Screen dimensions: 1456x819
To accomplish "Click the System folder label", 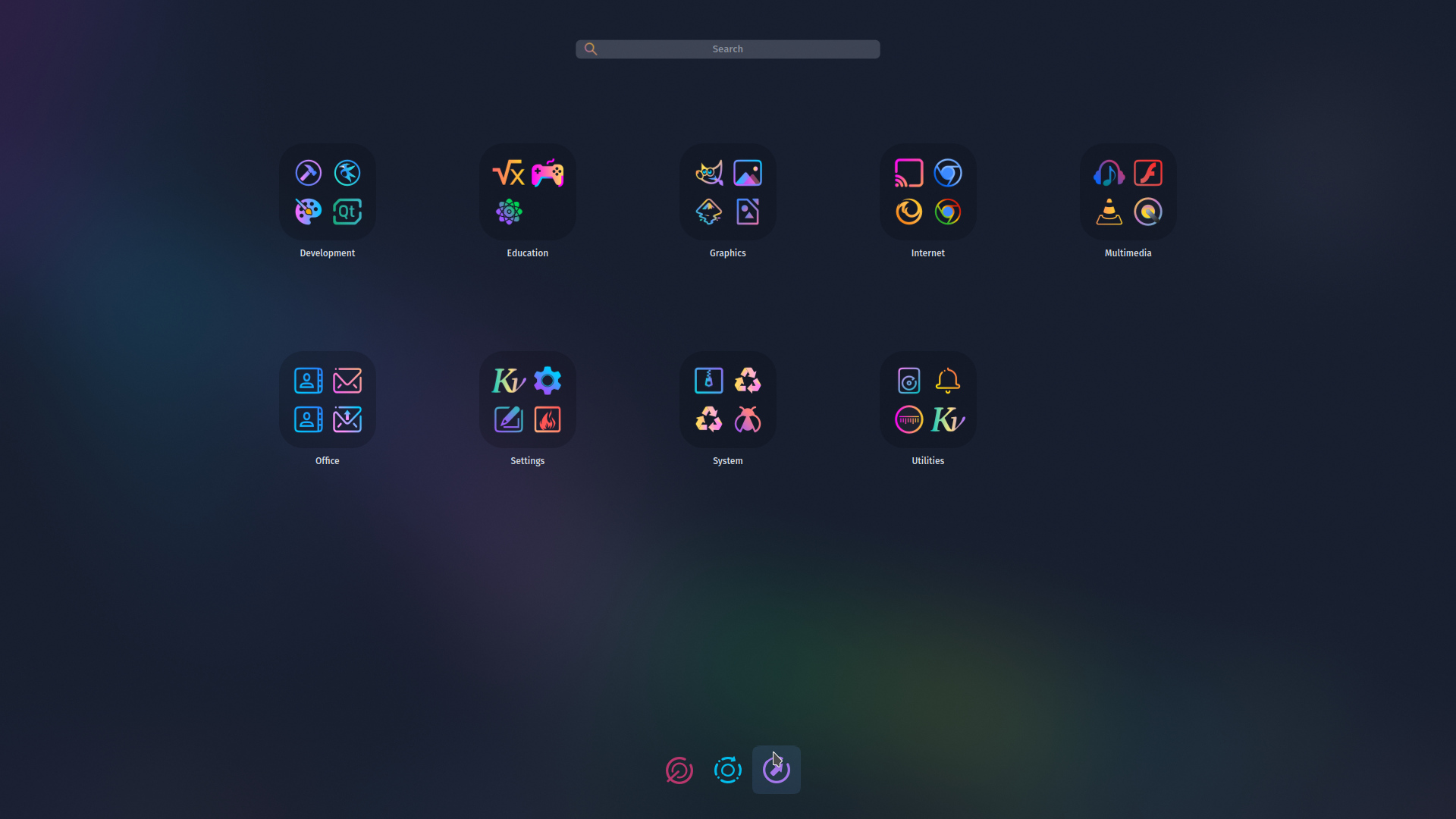I will pyautogui.click(x=727, y=461).
